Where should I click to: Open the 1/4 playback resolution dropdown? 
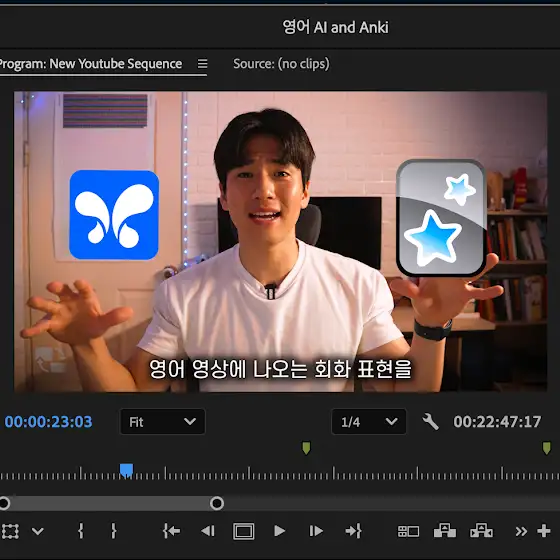tap(369, 422)
